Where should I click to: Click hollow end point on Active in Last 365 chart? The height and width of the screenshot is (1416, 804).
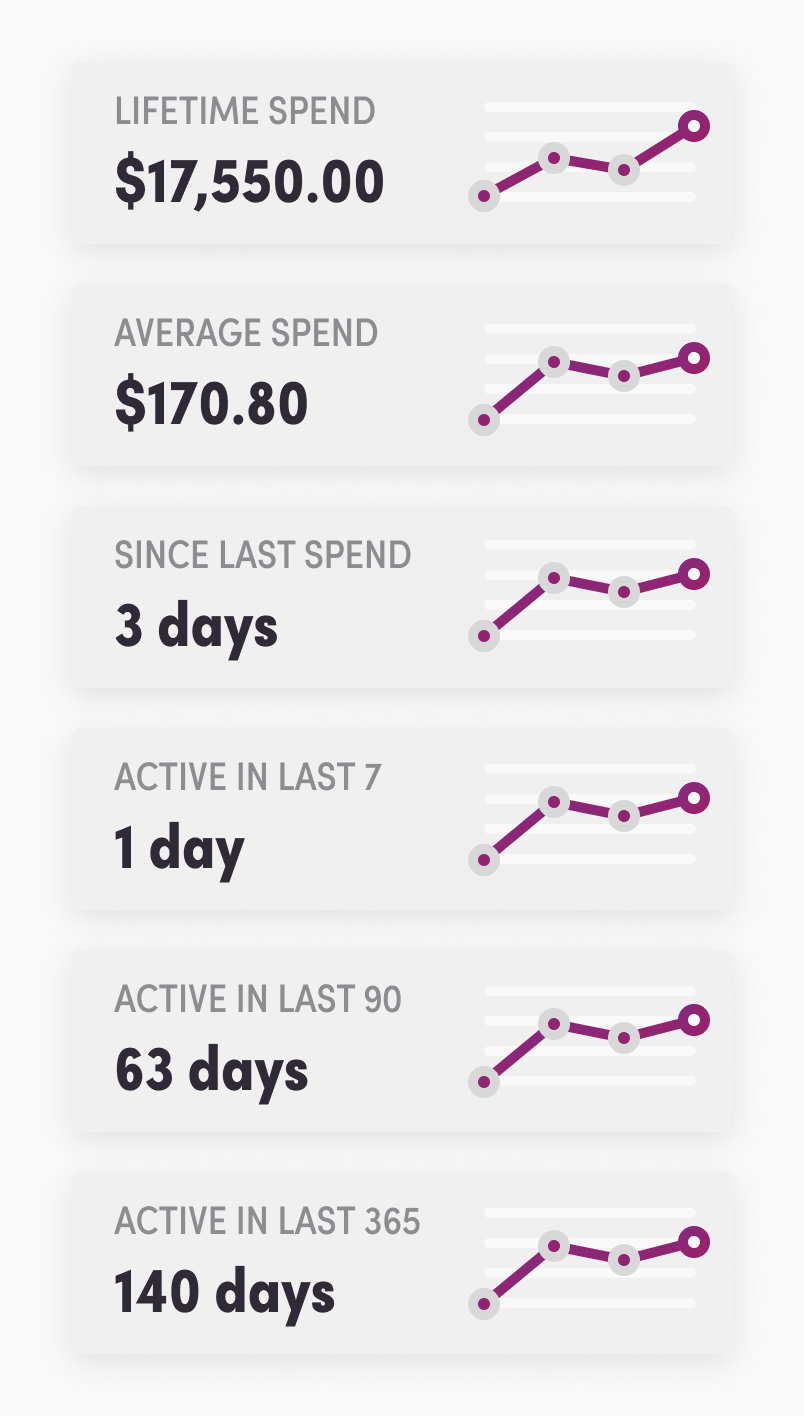coord(694,1242)
